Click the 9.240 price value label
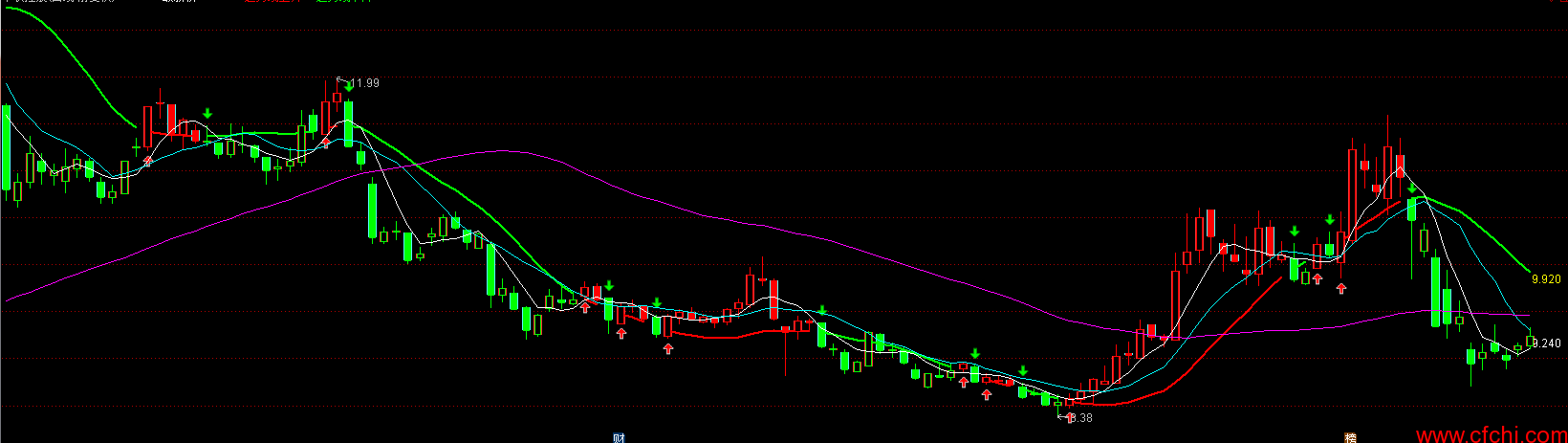 pos(1549,343)
